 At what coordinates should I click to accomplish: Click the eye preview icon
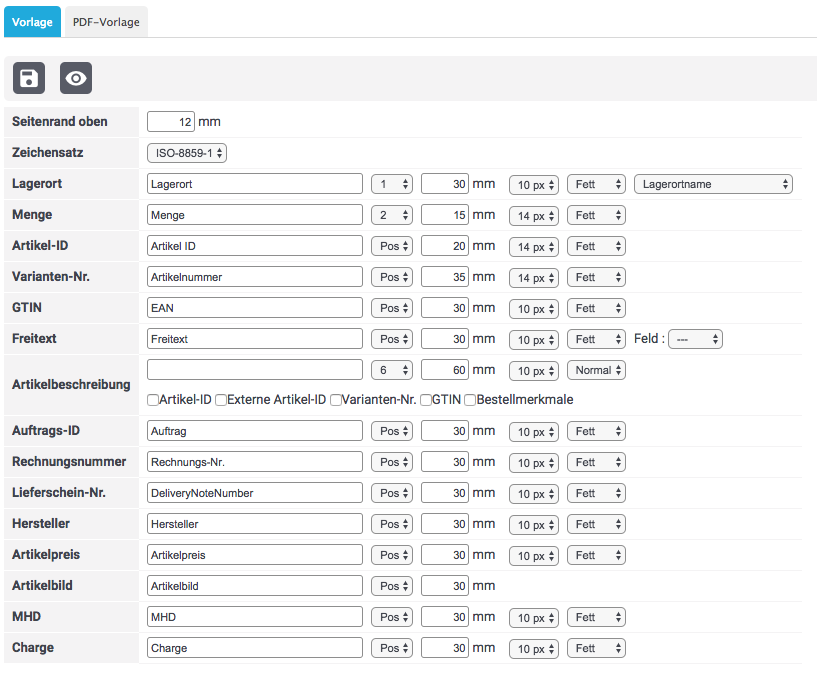(76, 78)
